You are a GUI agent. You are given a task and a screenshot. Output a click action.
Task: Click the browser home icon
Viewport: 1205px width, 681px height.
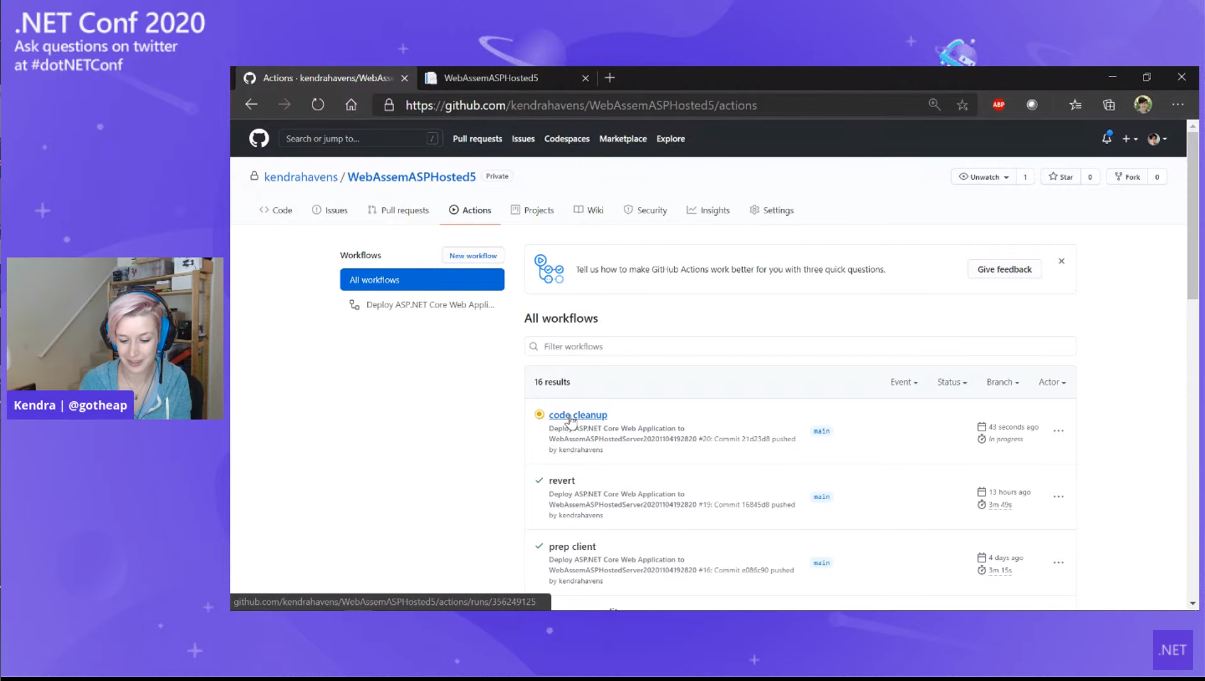tap(351, 104)
